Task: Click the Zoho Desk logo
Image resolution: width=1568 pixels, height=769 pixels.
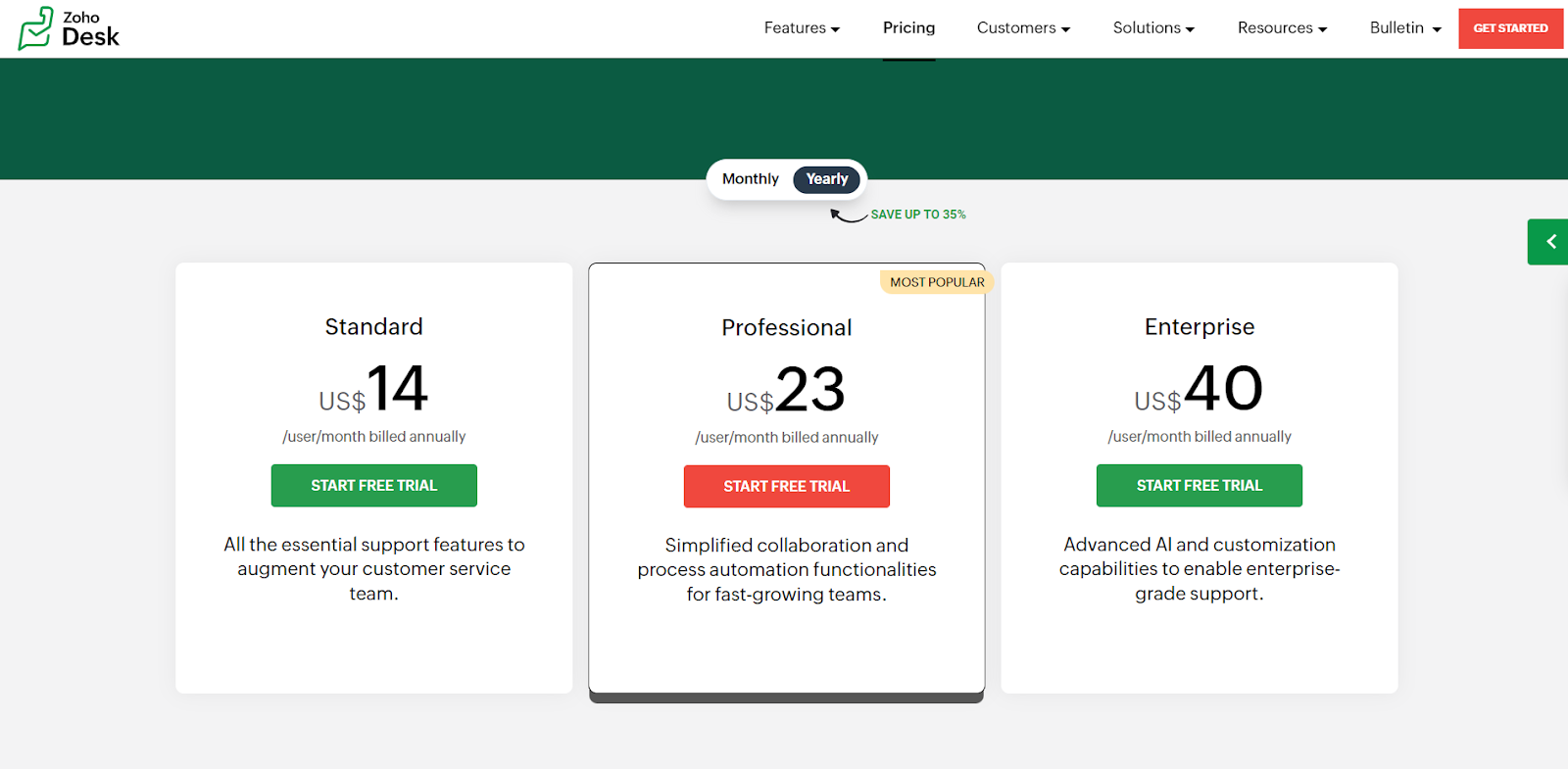Action: pyautogui.click(x=69, y=28)
